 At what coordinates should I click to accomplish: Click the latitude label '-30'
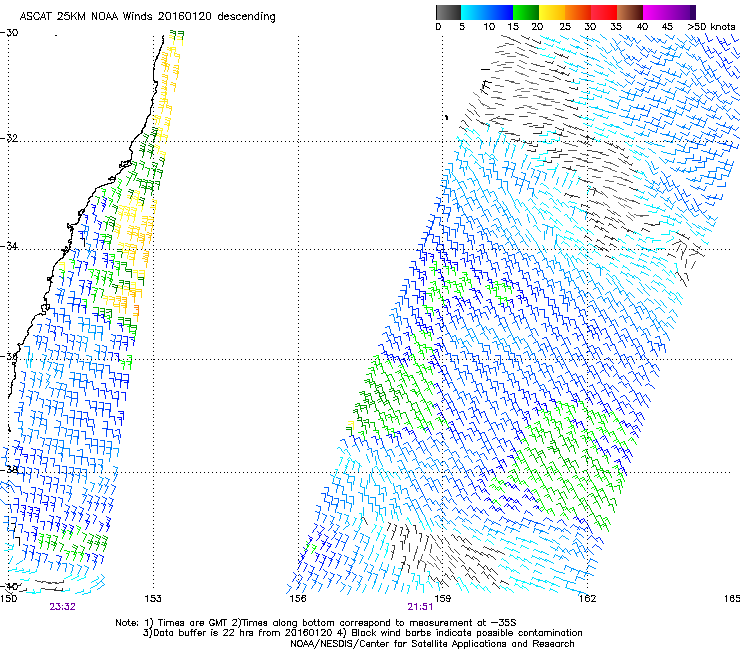pos(9,33)
